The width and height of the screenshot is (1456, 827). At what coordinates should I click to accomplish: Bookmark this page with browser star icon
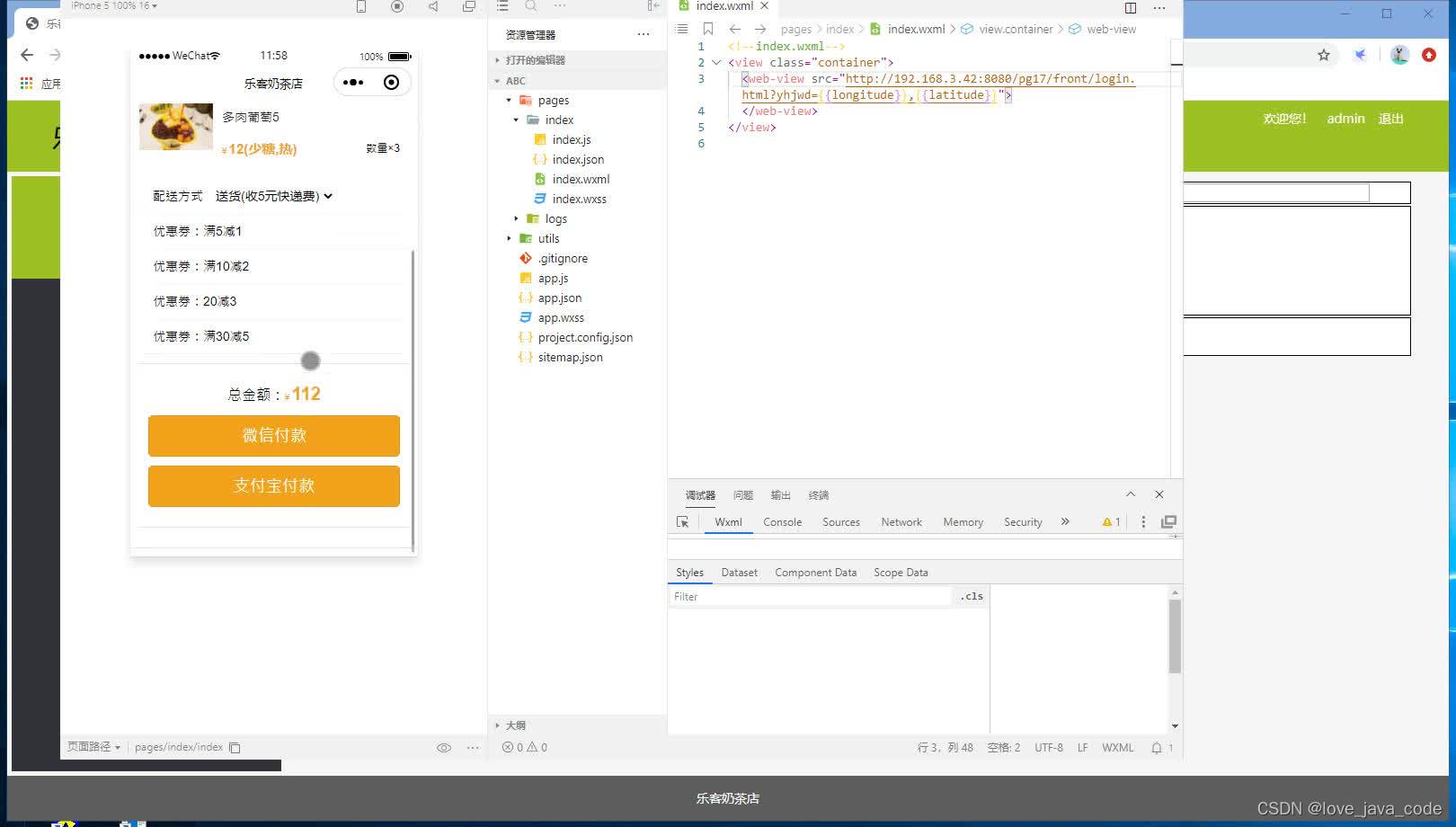tap(1324, 55)
